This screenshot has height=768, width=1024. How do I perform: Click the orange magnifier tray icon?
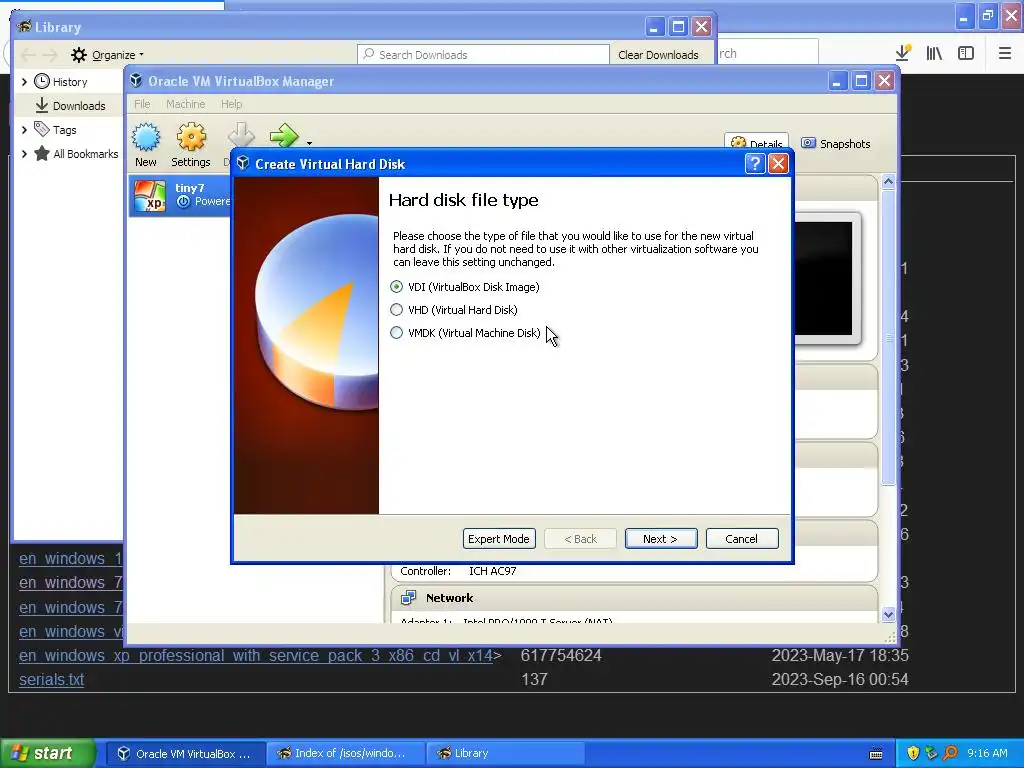pyautogui.click(x=950, y=753)
